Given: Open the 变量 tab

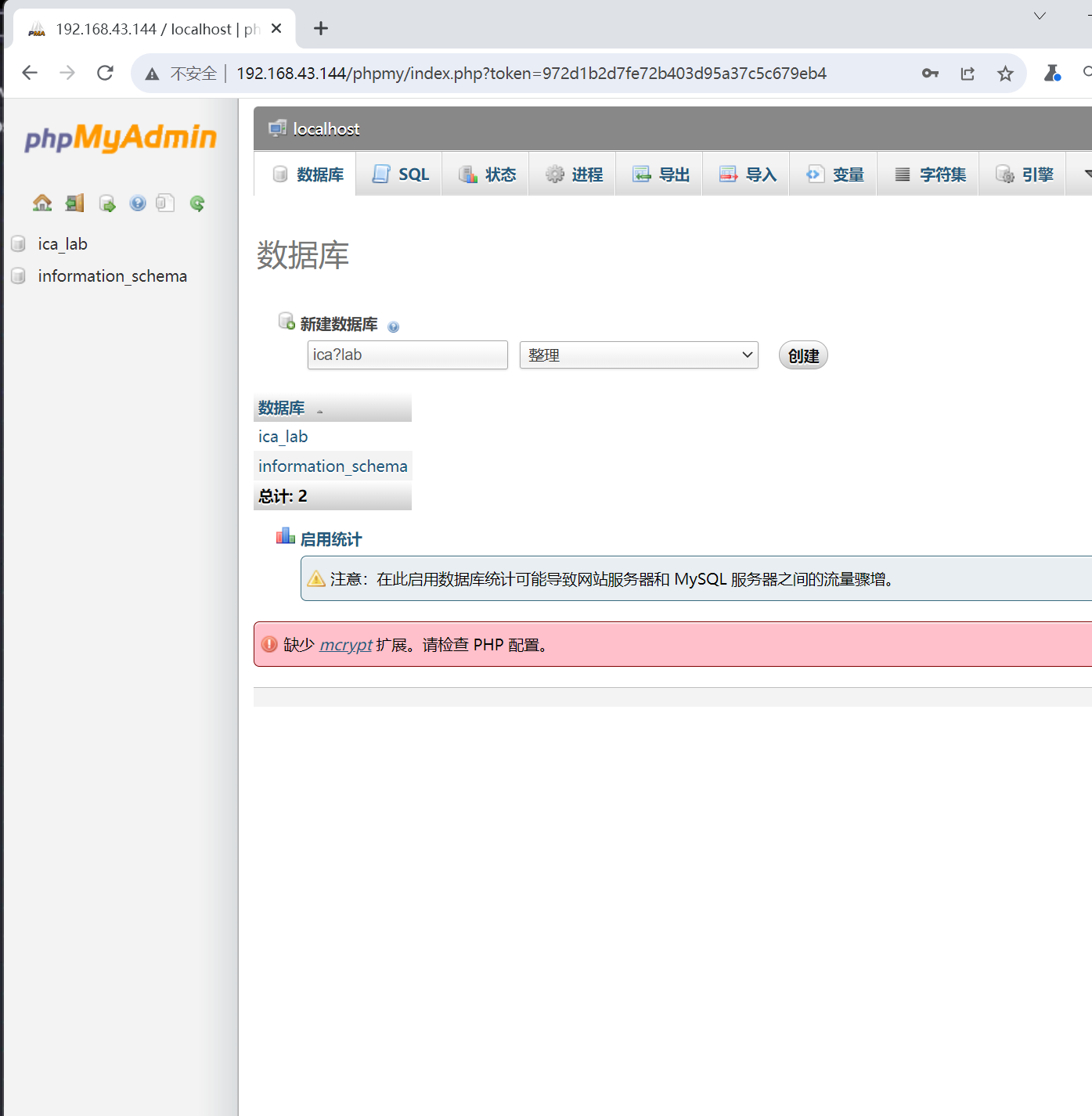Looking at the screenshot, I should pos(834,175).
